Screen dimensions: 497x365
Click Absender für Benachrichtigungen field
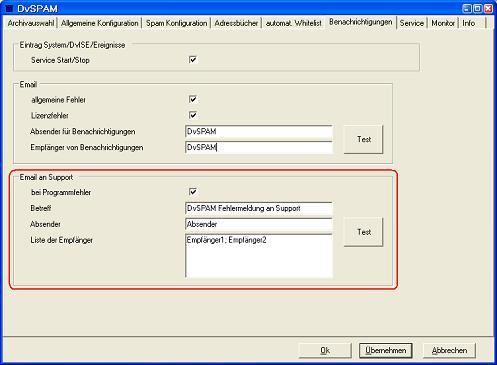(259, 131)
